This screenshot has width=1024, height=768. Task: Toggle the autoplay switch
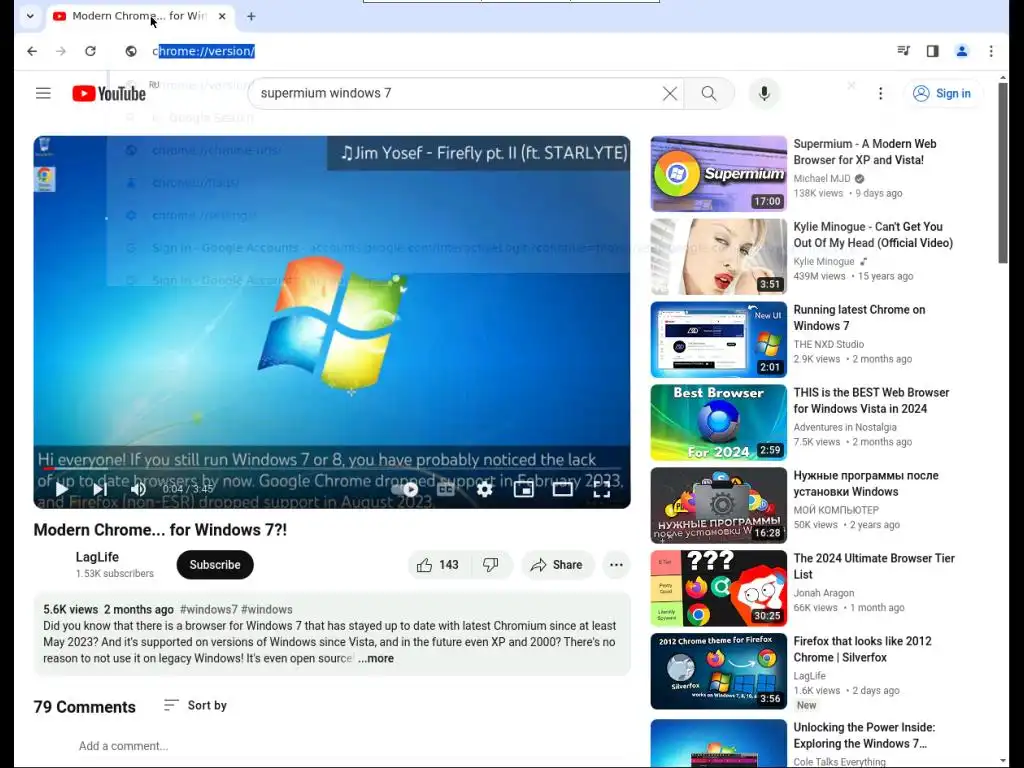406,489
